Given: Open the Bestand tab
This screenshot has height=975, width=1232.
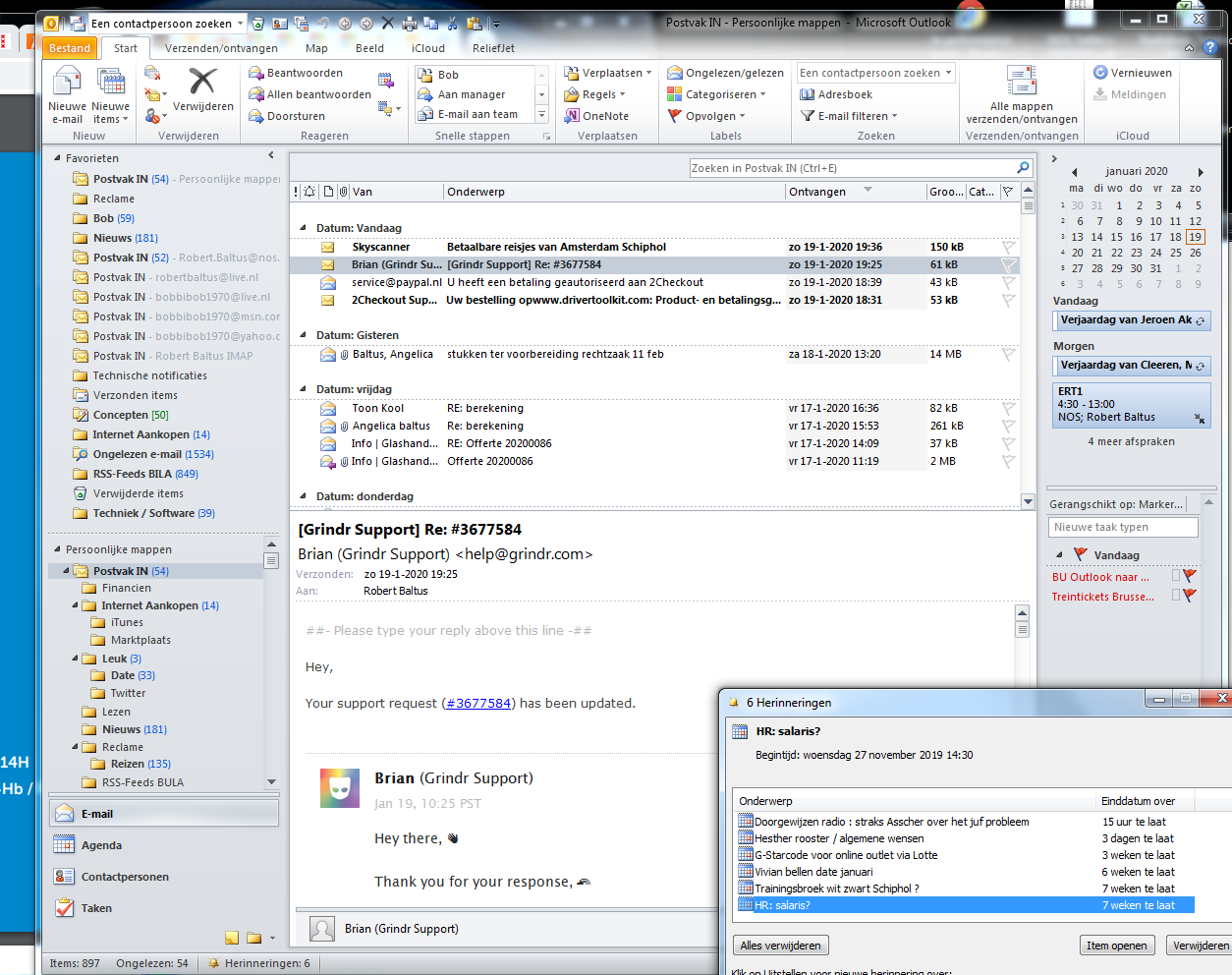Looking at the screenshot, I should point(69,48).
